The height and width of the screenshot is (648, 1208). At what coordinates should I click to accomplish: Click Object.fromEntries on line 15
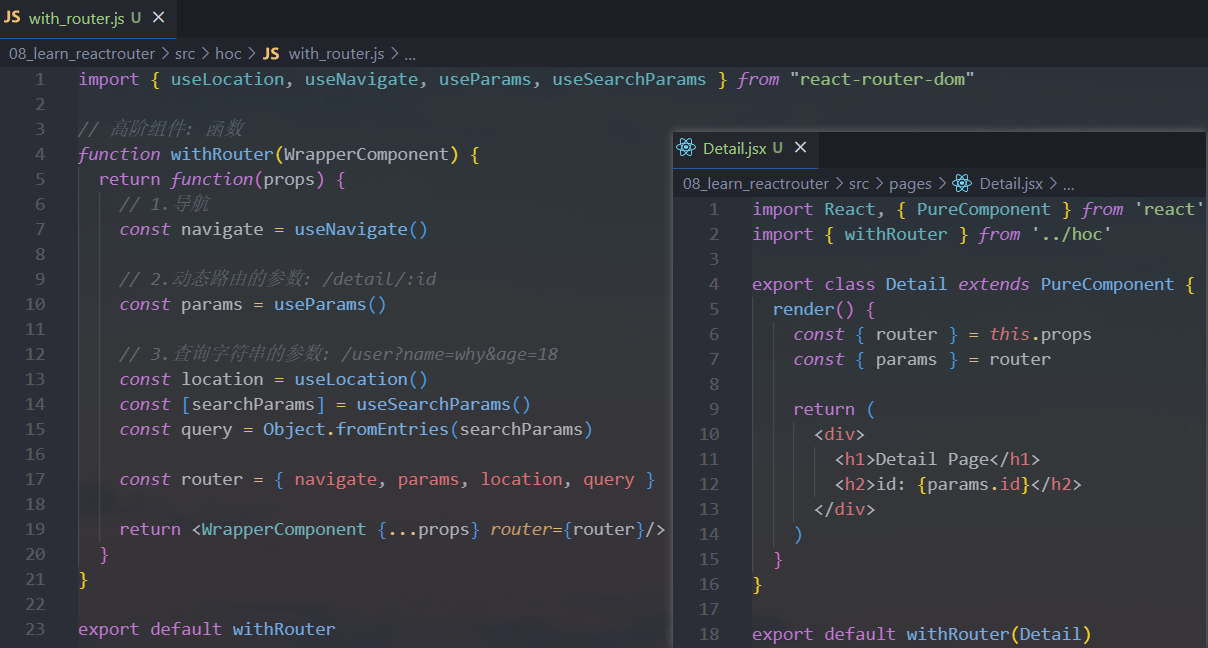pyautogui.click(x=356, y=429)
